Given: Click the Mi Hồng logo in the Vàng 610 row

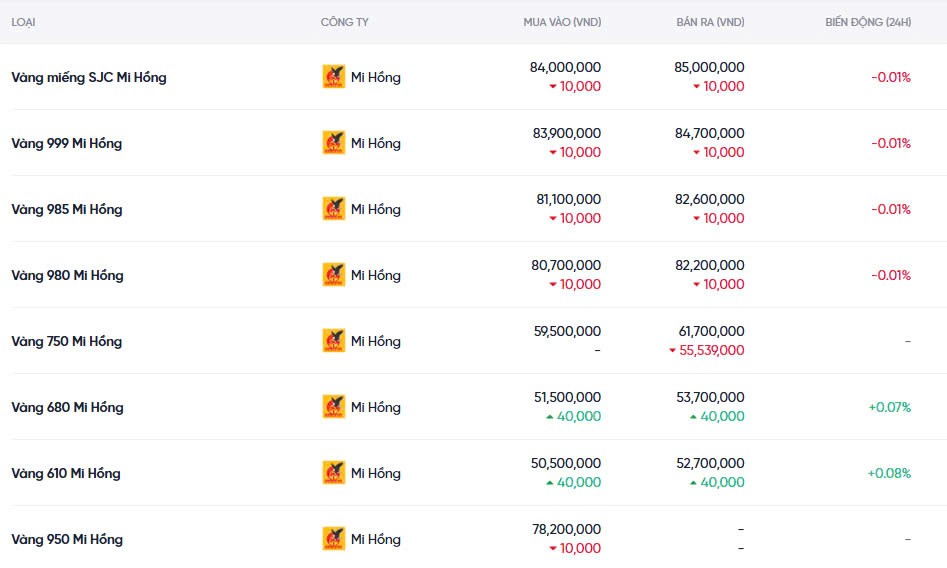Looking at the screenshot, I should click(x=333, y=473).
